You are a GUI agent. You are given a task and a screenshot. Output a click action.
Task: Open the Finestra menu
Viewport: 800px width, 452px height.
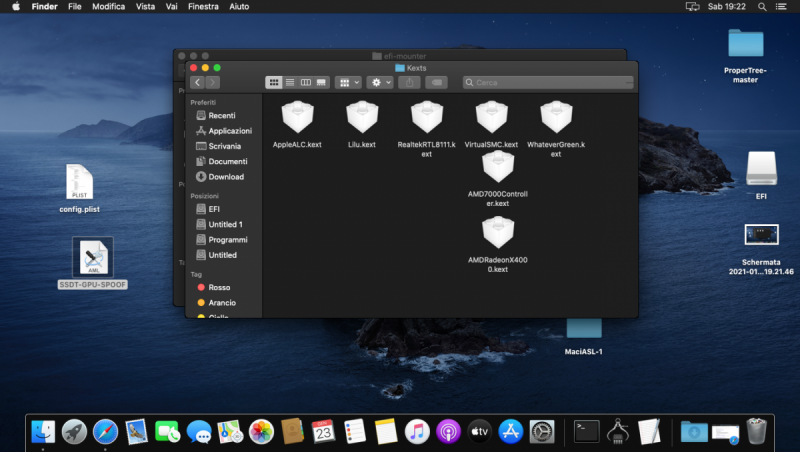[202, 6]
